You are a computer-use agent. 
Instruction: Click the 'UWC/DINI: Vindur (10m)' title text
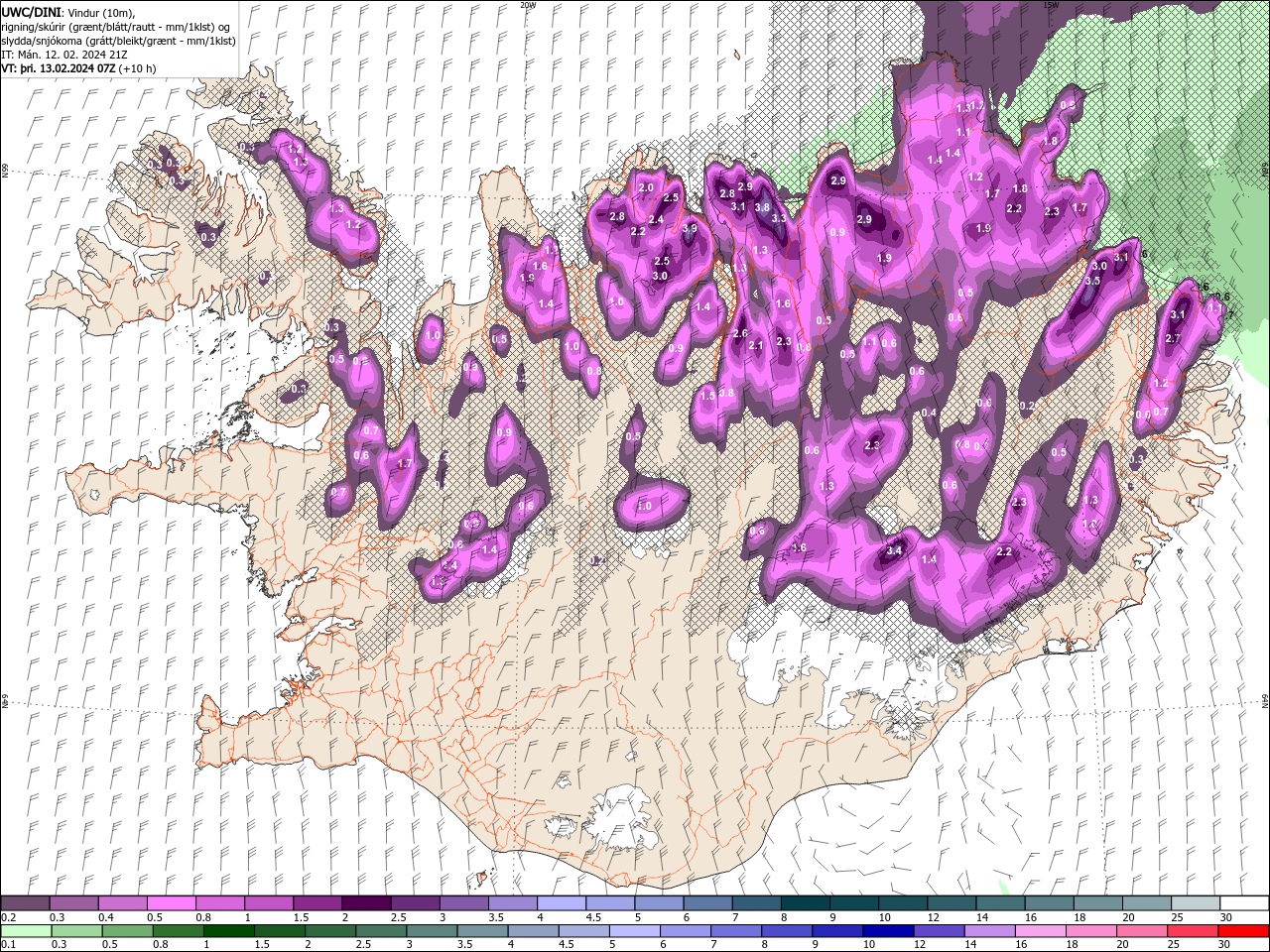tap(66, 12)
